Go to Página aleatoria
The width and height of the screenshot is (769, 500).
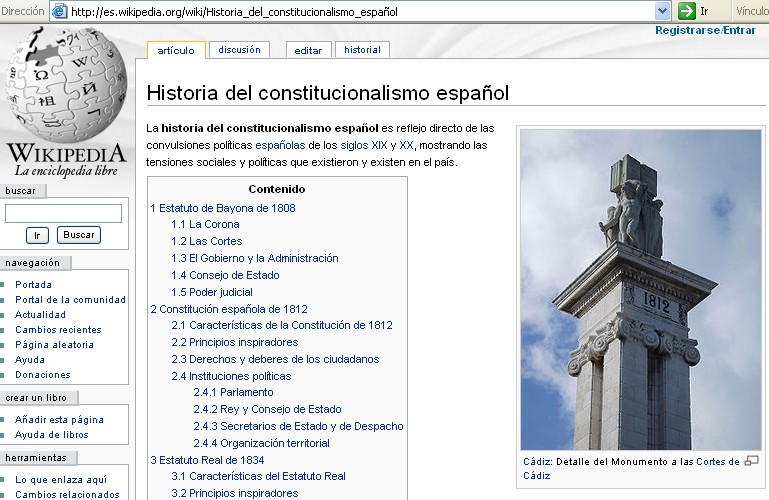point(54,345)
